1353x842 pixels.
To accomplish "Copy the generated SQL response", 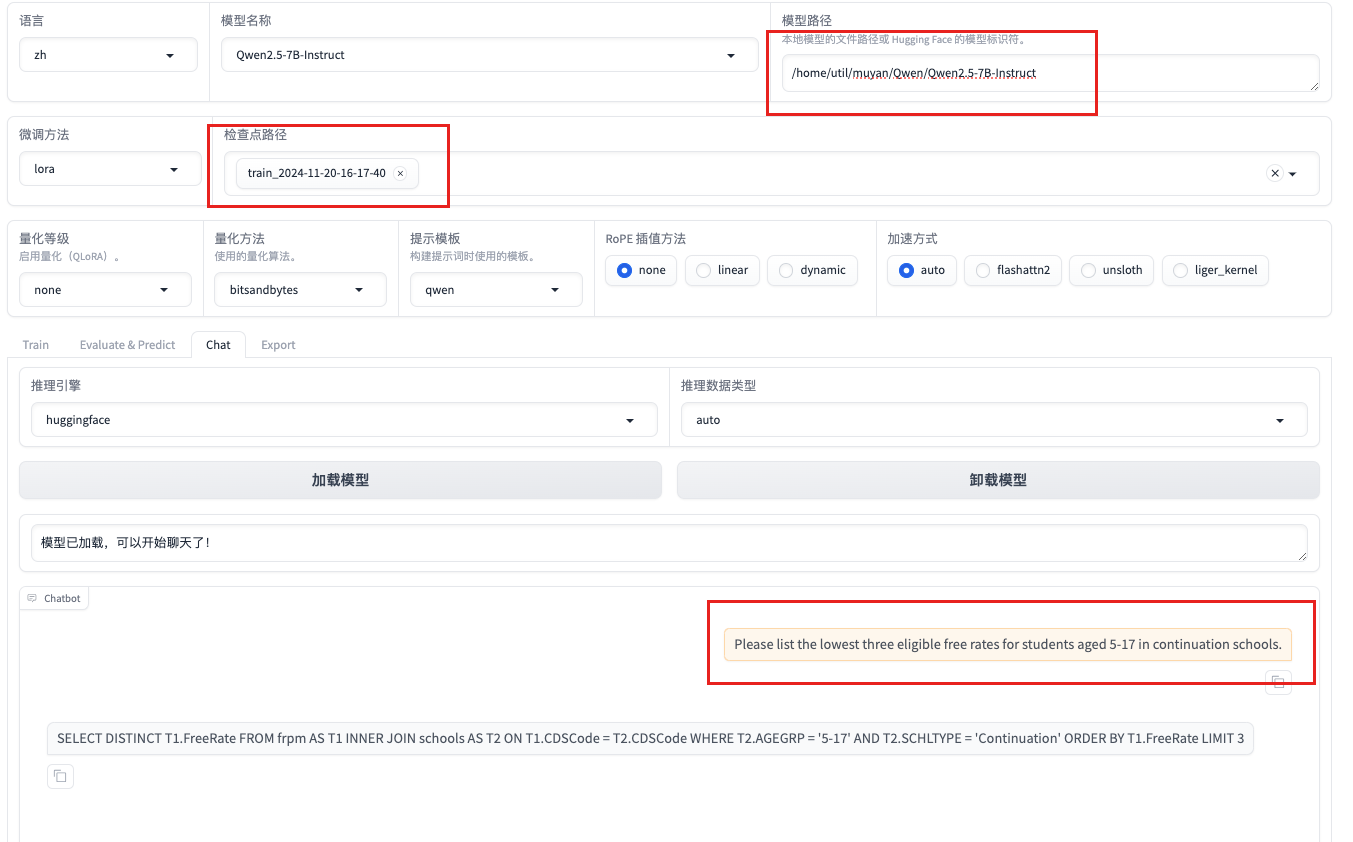I will coord(60,776).
